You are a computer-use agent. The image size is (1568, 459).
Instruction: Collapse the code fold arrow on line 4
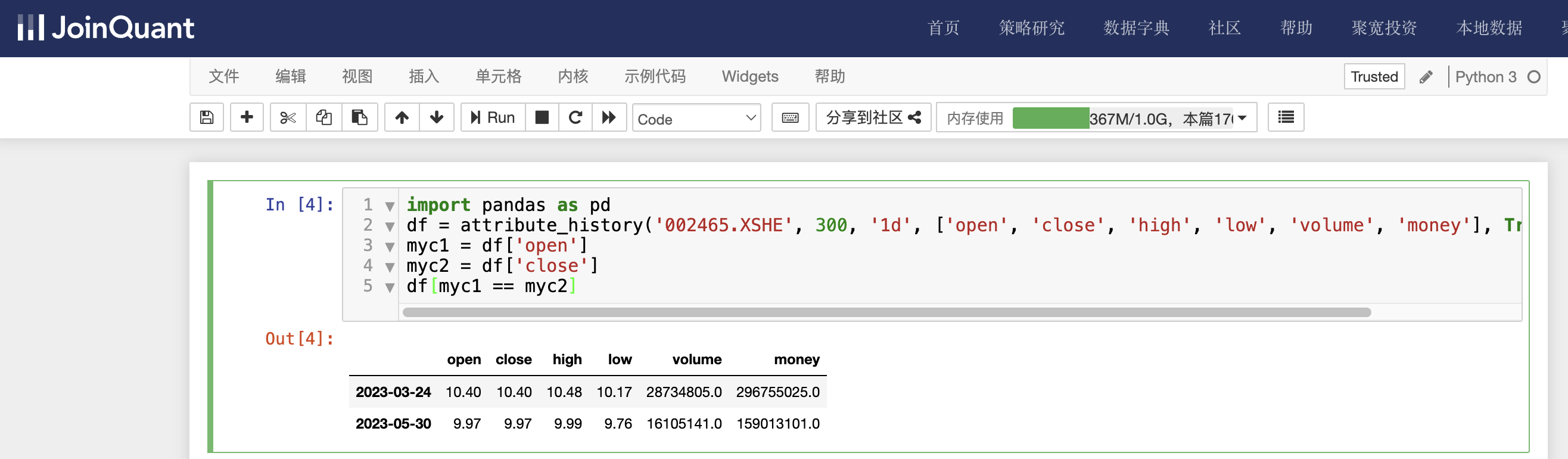pos(390,267)
